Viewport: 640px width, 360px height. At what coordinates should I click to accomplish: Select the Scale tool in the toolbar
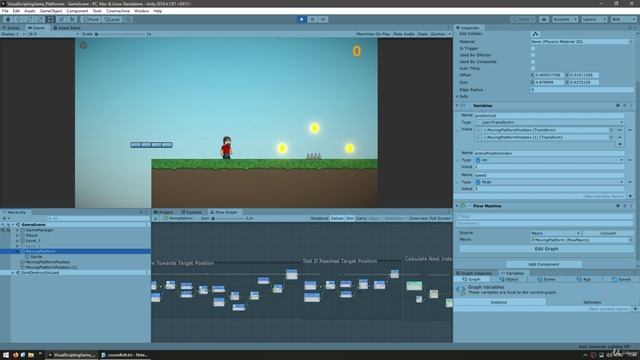click(x=40, y=19)
